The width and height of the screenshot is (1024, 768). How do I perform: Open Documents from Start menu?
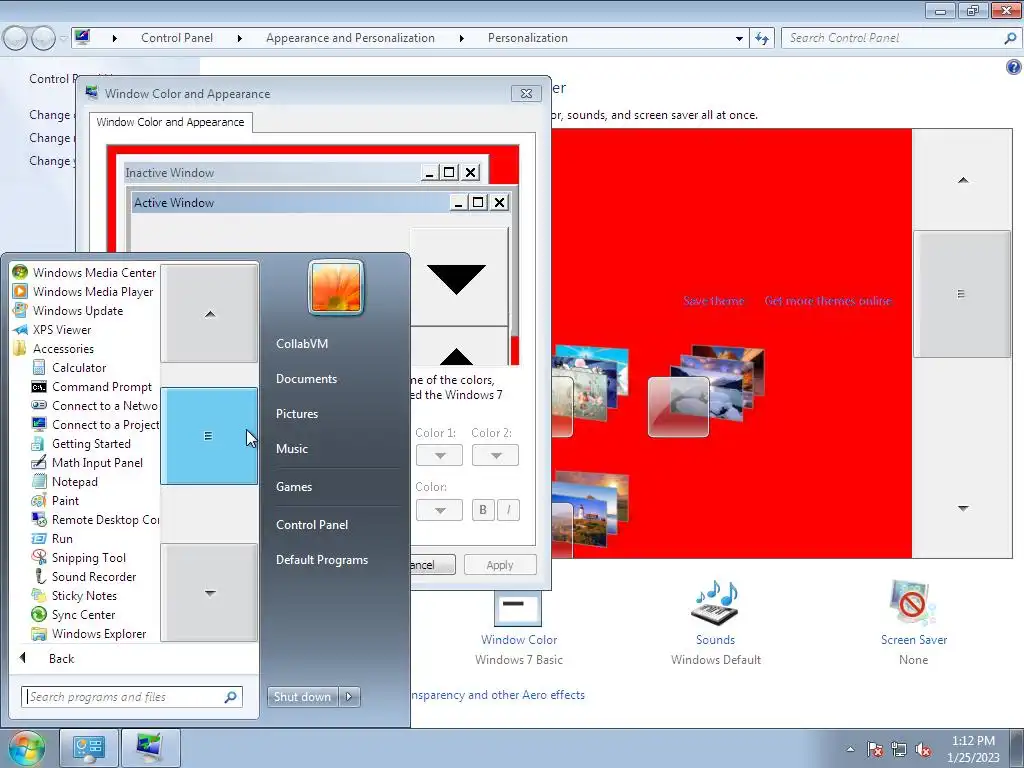pyautogui.click(x=306, y=379)
